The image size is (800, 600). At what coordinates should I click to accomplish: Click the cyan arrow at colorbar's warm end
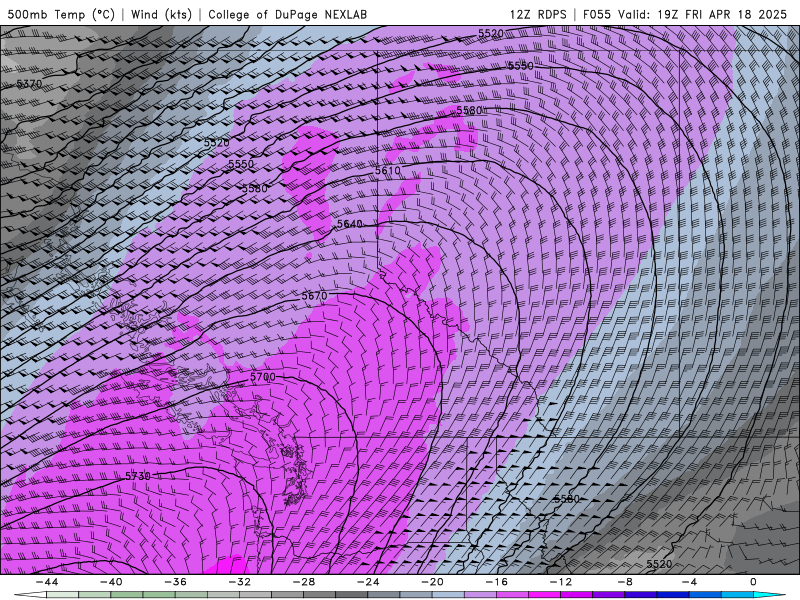770,595
